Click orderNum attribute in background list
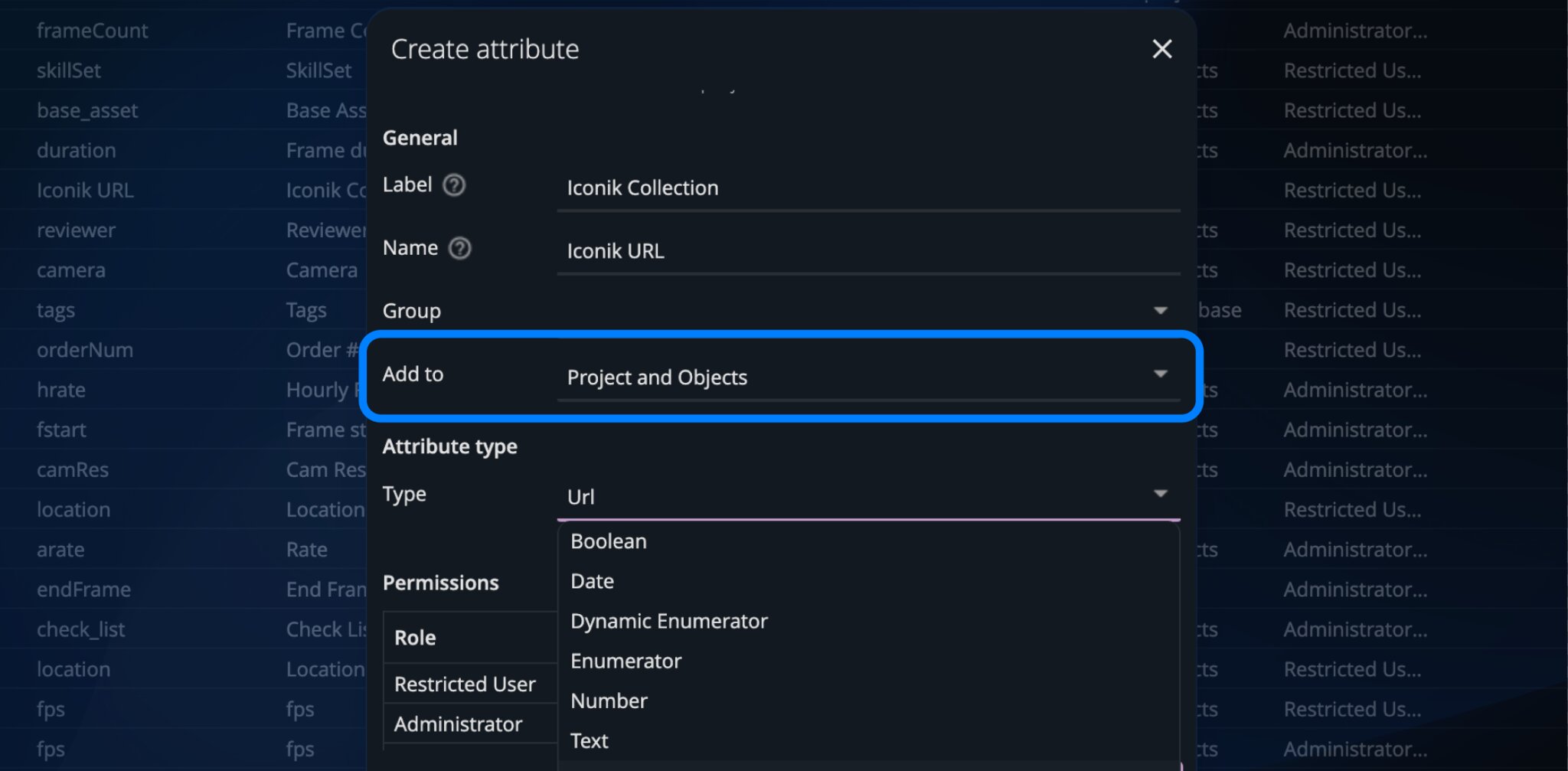 click(84, 350)
